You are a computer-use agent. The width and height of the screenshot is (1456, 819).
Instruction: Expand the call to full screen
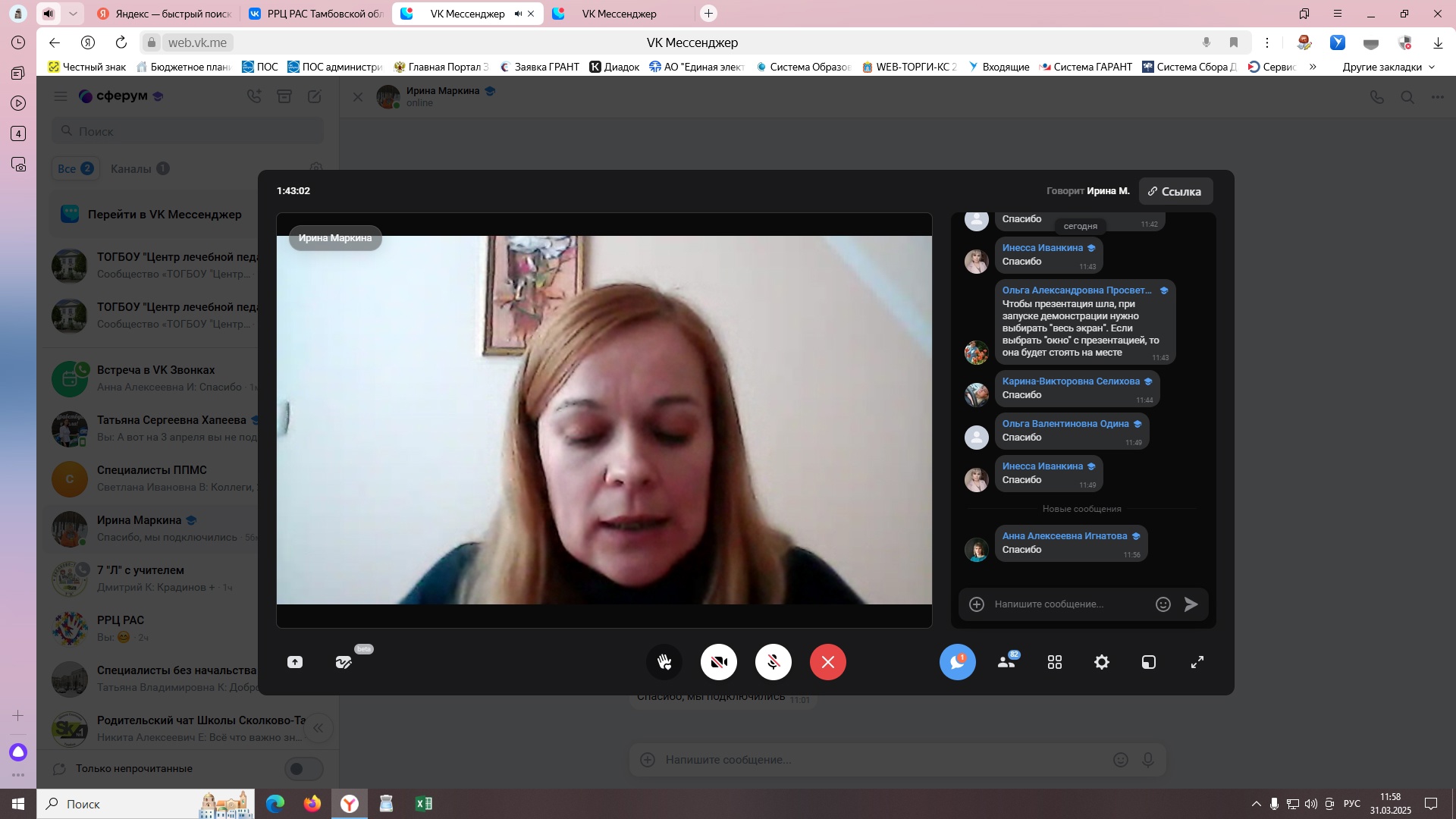(1197, 662)
